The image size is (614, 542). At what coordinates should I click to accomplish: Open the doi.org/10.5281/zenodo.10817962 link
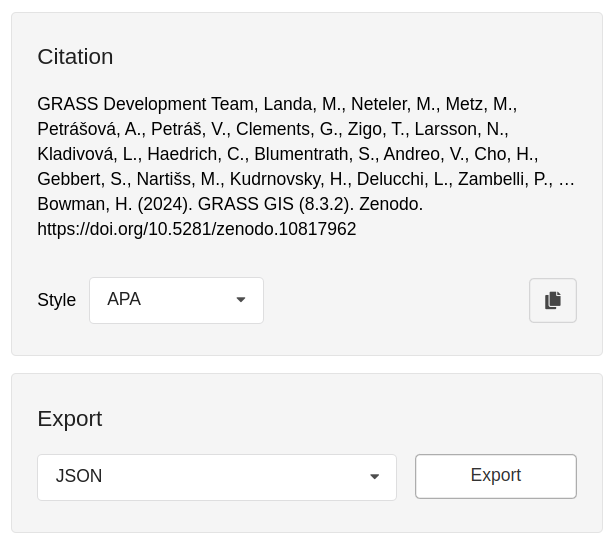click(x=197, y=229)
